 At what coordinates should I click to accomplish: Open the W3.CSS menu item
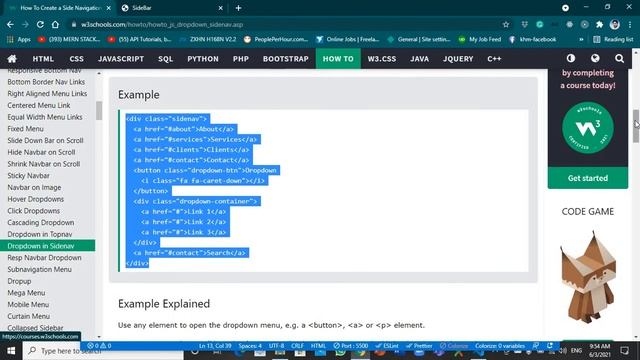[382, 59]
